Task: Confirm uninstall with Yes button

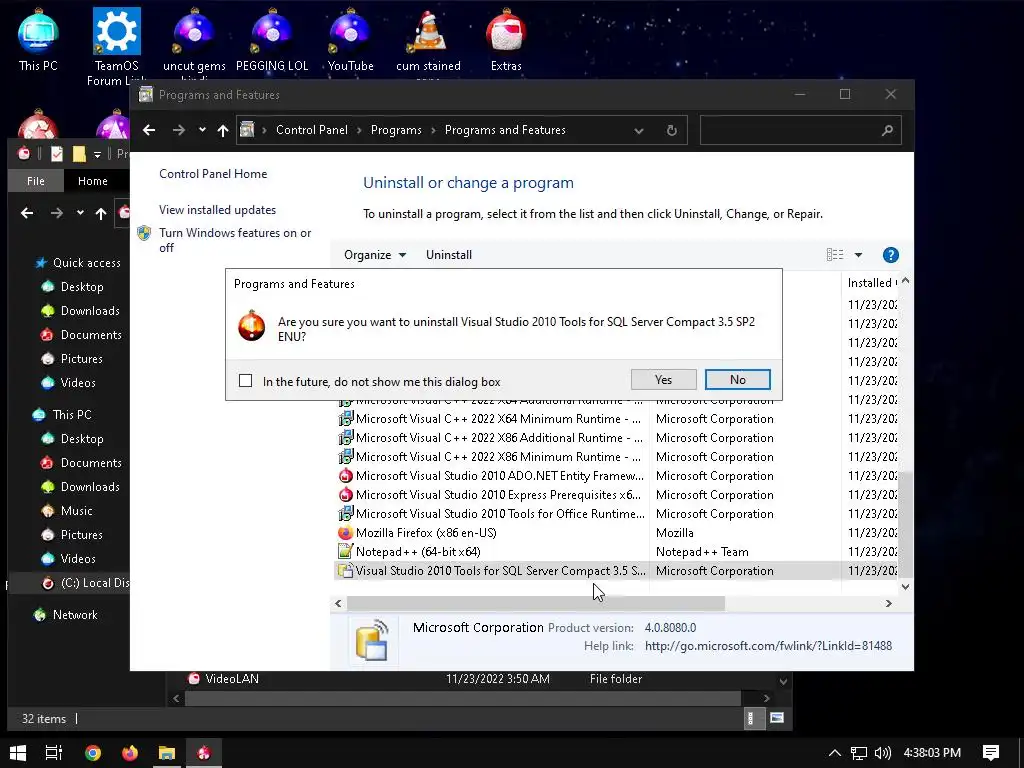Action: 664,379
